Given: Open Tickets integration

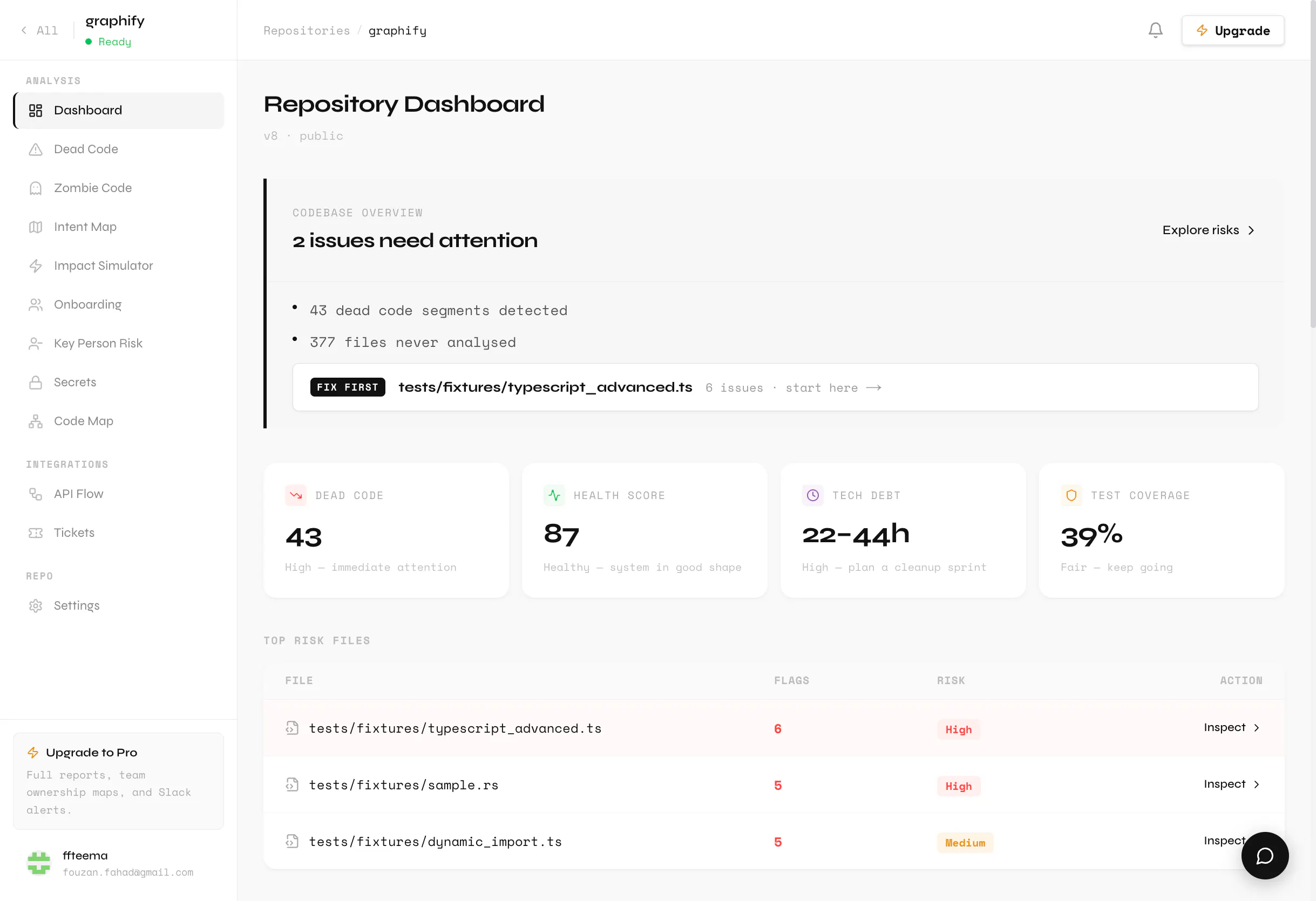Looking at the screenshot, I should (x=119, y=533).
